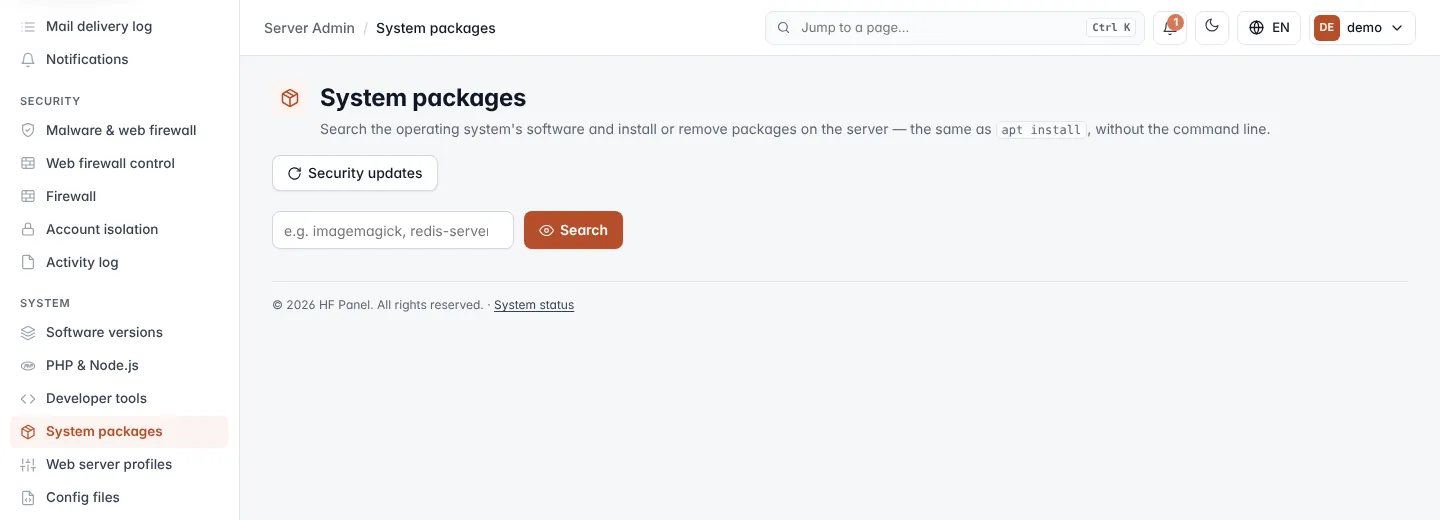This screenshot has width=1440, height=520.
Task: Click the document icon beside Config files
Action: pos(28,497)
